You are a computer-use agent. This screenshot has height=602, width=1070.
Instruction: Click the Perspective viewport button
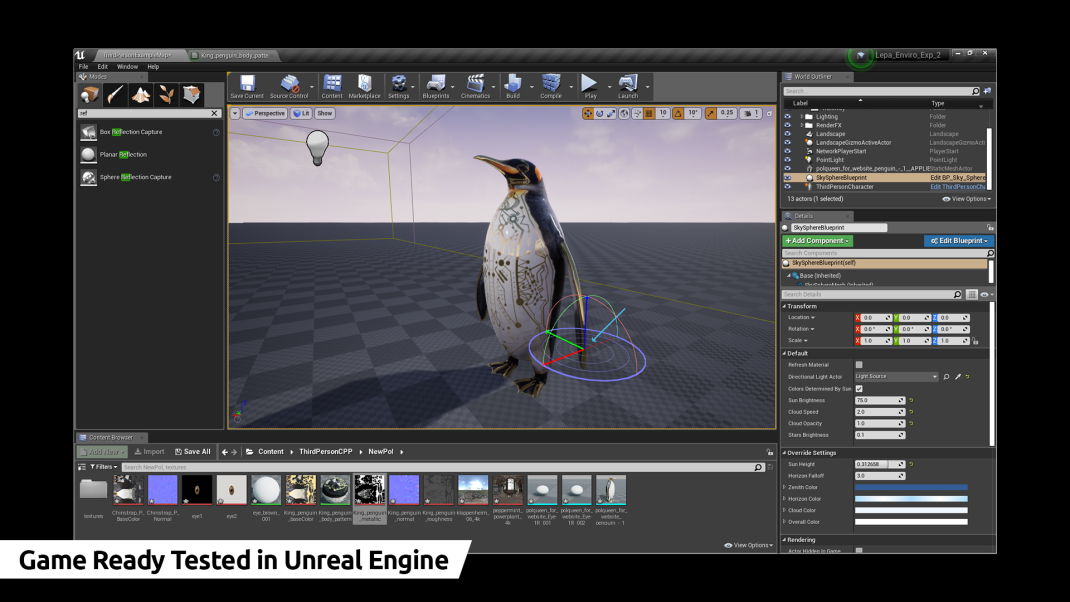point(265,113)
